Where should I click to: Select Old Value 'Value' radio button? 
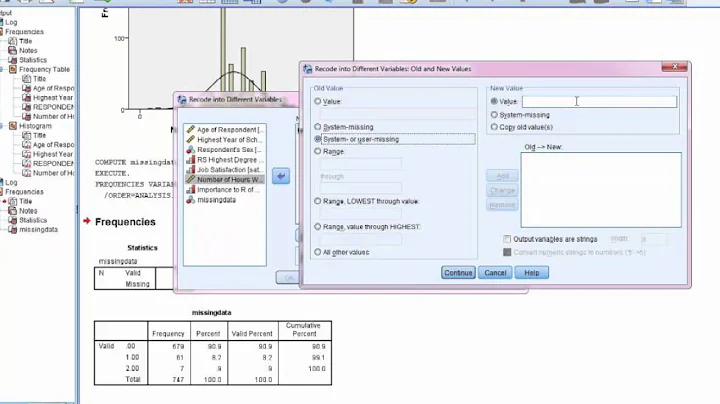[x=317, y=101]
